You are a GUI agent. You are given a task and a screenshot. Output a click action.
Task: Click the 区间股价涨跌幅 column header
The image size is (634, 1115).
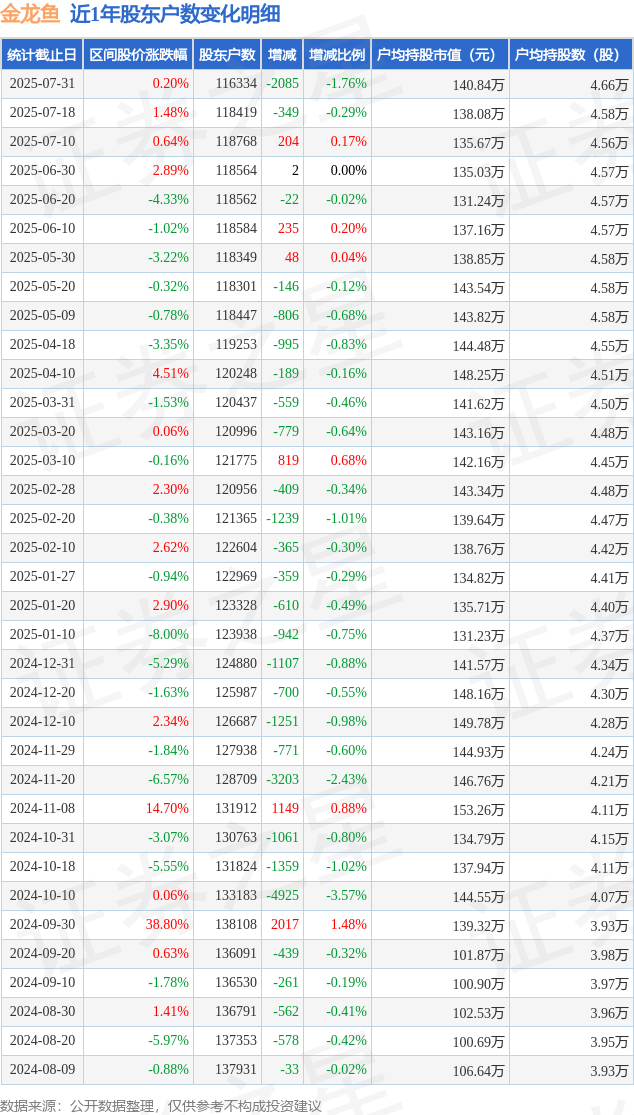[138, 54]
